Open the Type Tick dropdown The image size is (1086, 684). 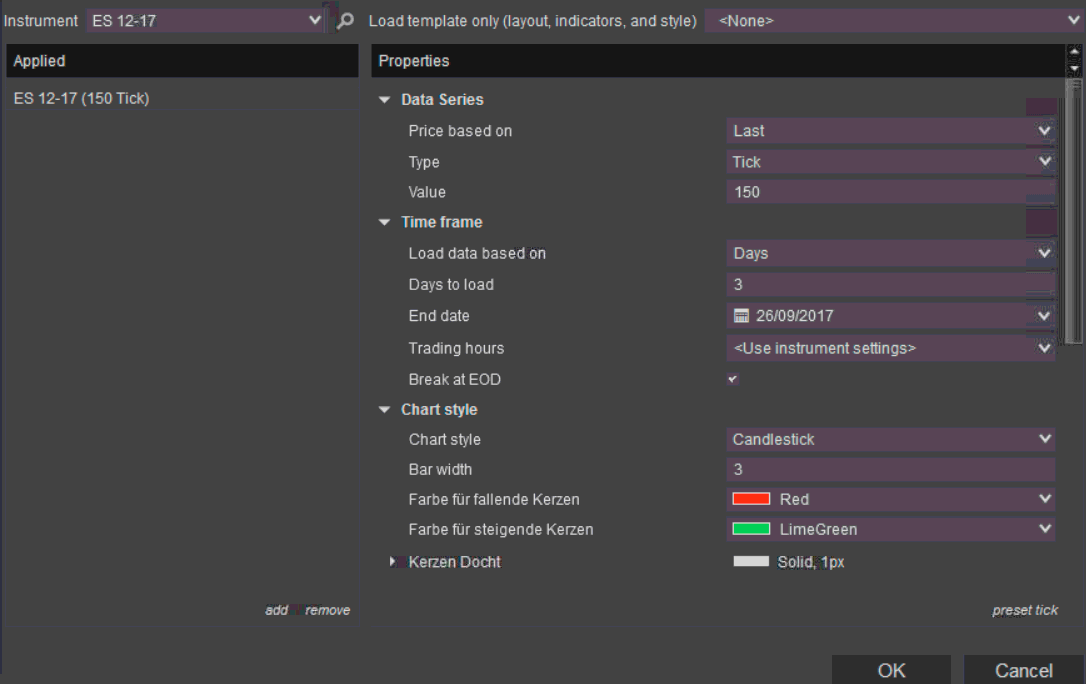1045,162
